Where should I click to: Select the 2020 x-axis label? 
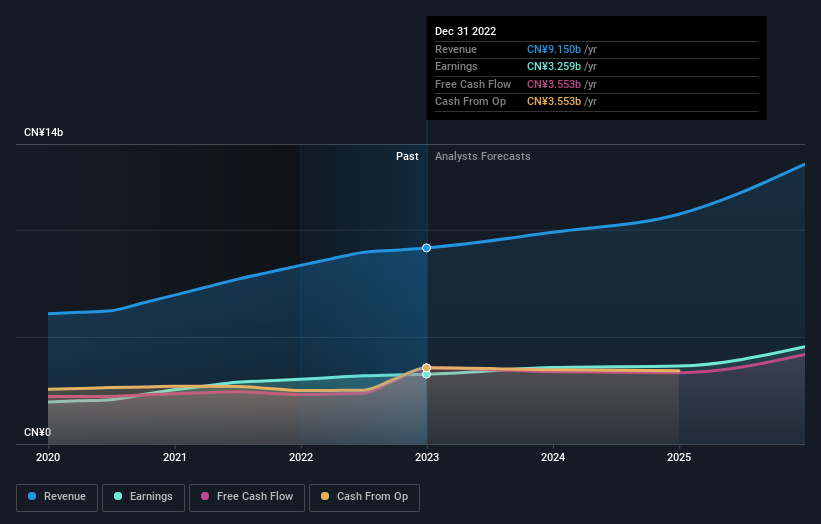click(x=48, y=458)
